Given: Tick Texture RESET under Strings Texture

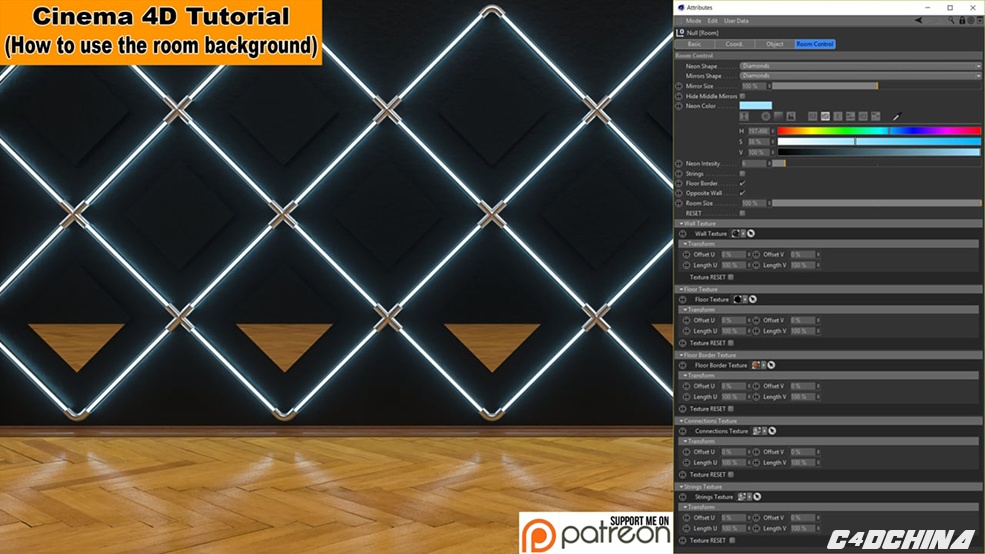Looking at the screenshot, I should click(x=732, y=540).
